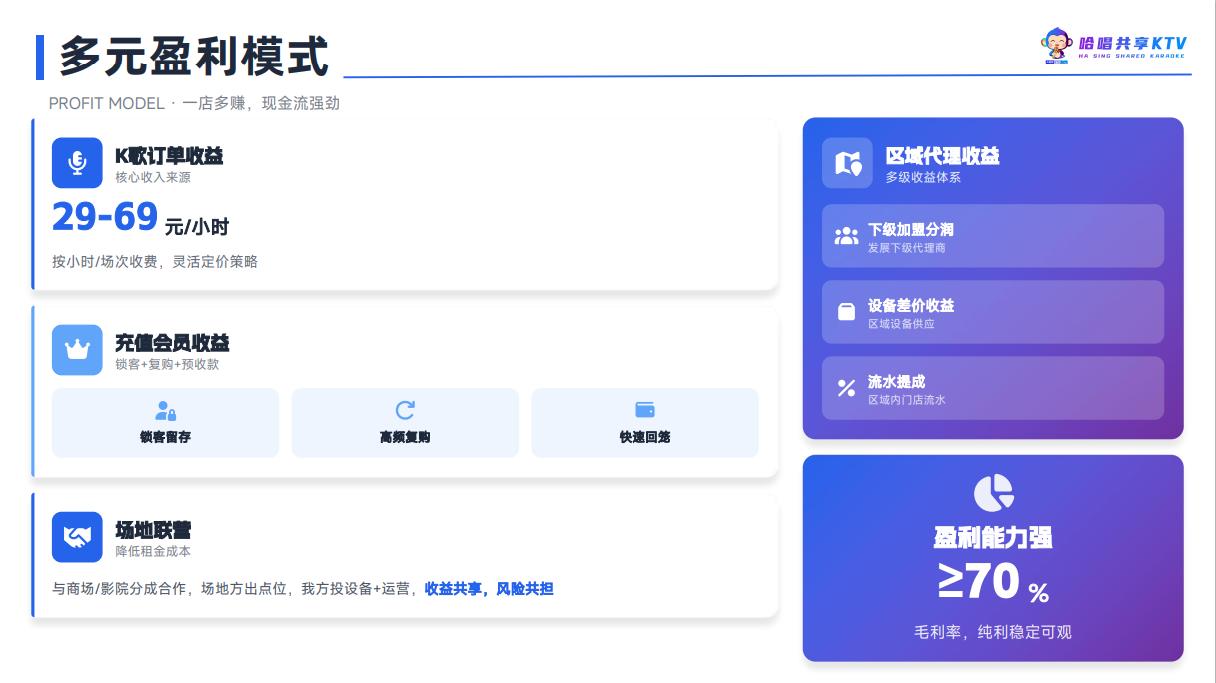Click the 毛利率，纯利稳定可观 line
The width and height of the screenshot is (1216, 683).
pyautogui.click(x=993, y=632)
